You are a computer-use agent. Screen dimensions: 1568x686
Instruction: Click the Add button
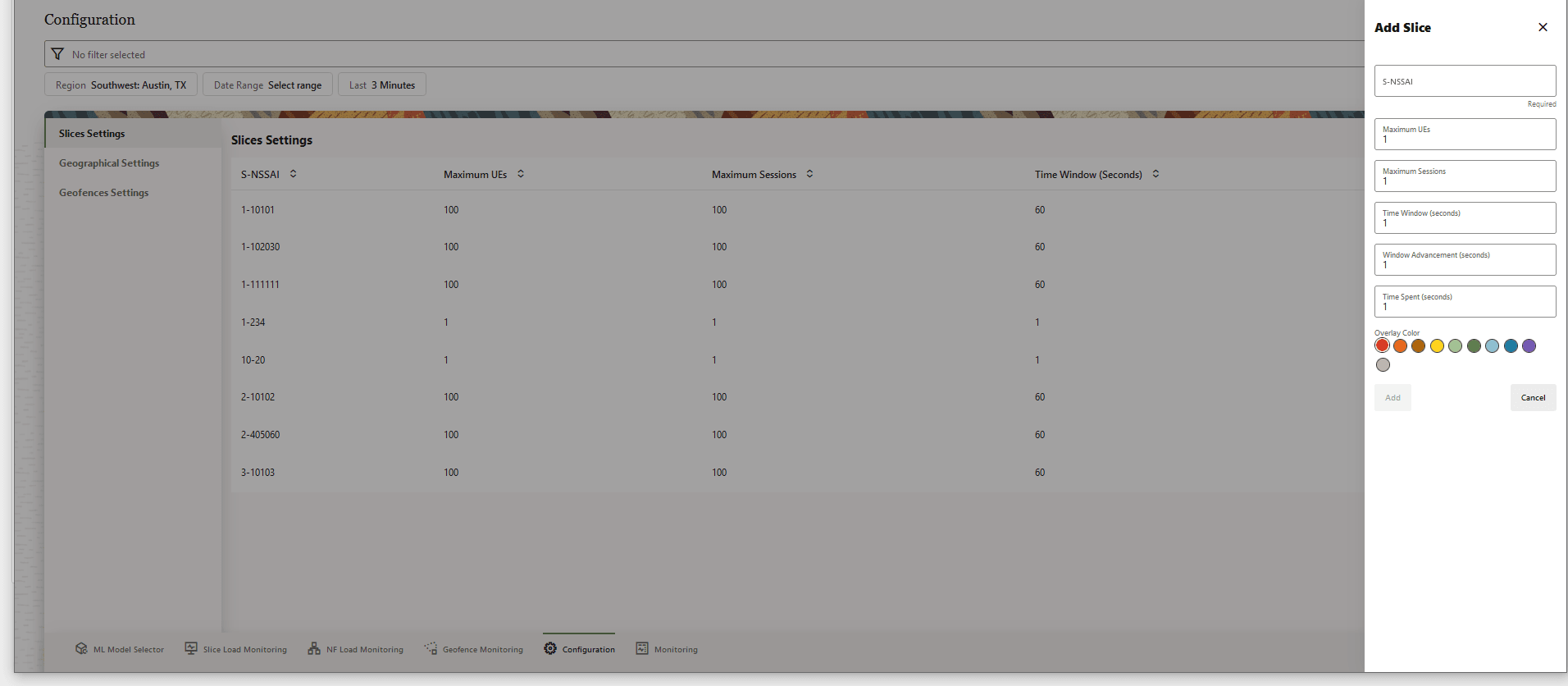(1393, 397)
